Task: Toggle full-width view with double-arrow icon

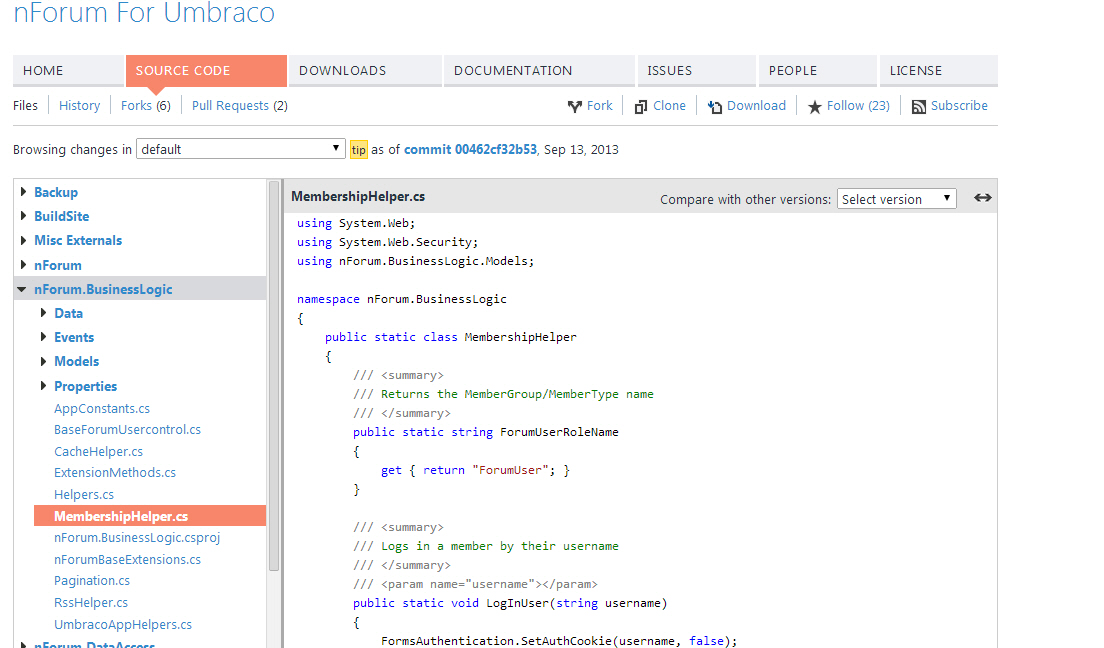Action: pos(983,198)
